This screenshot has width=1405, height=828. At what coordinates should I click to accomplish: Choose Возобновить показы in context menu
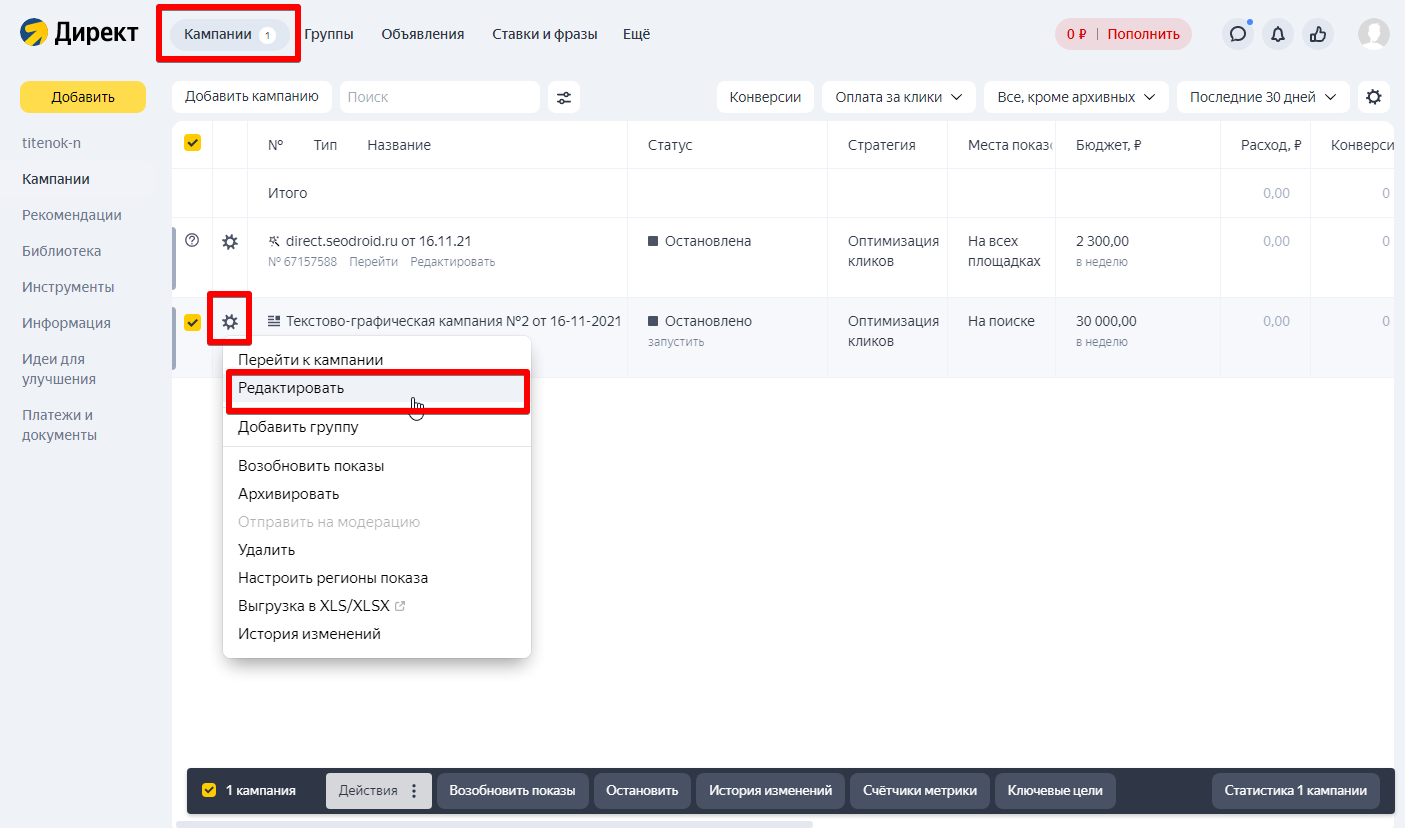(x=377, y=466)
